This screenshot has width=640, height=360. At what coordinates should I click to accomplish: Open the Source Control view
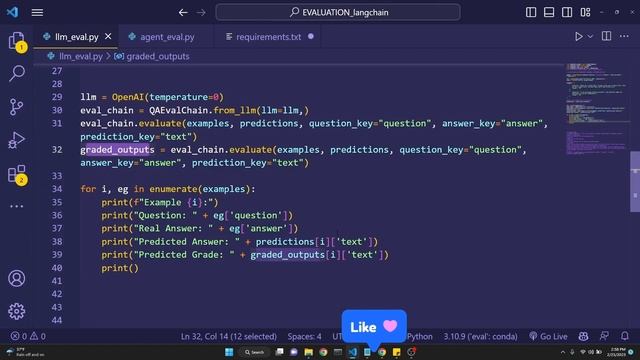point(16,107)
